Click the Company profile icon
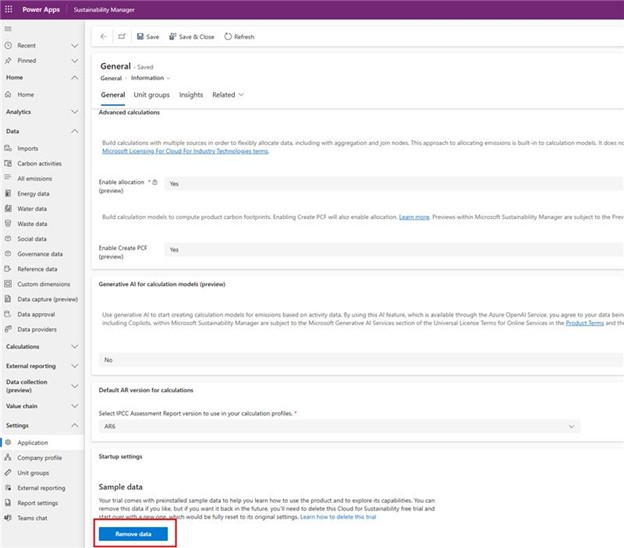This screenshot has width=624, height=548. coord(8,458)
